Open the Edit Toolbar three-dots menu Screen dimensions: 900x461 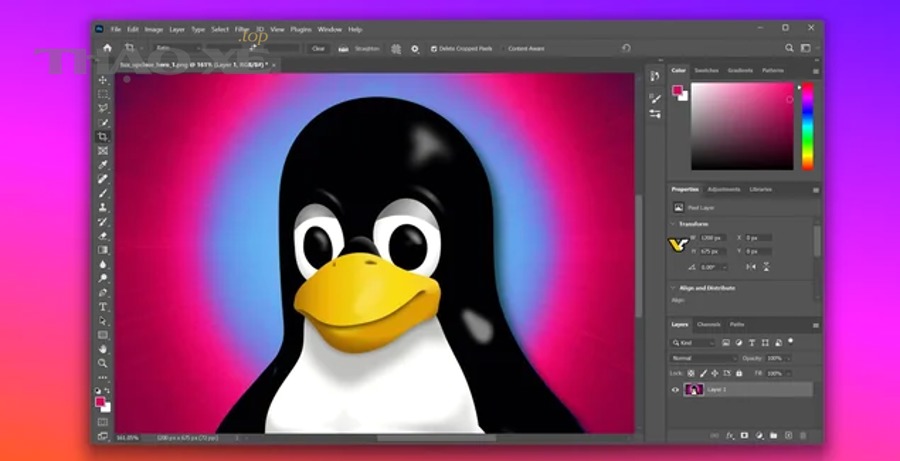103,377
